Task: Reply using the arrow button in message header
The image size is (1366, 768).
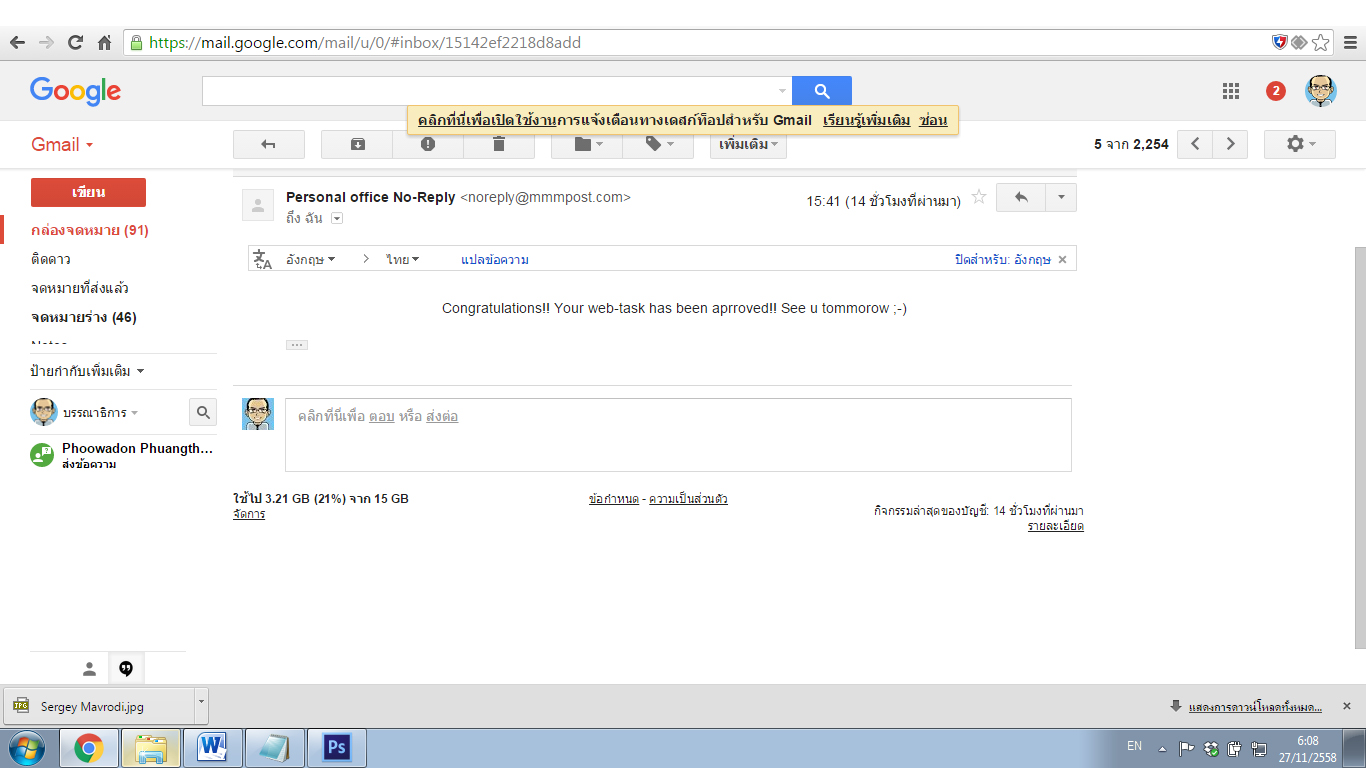Action: 1021,197
